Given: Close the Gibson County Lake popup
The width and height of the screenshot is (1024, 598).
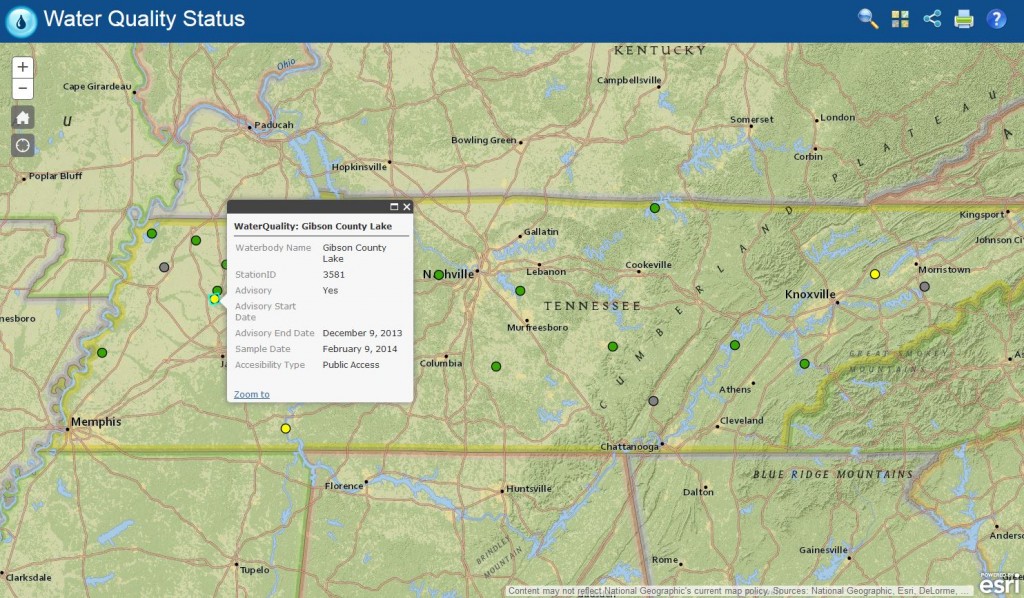Looking at the screenshot, I should tap(407, 207).
